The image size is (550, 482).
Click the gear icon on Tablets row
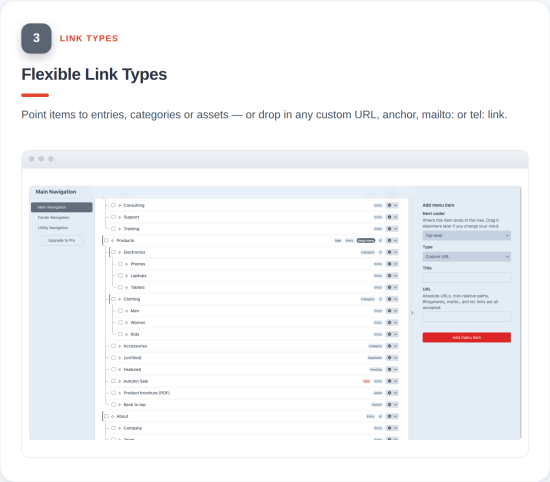click(x=389, y=287)
